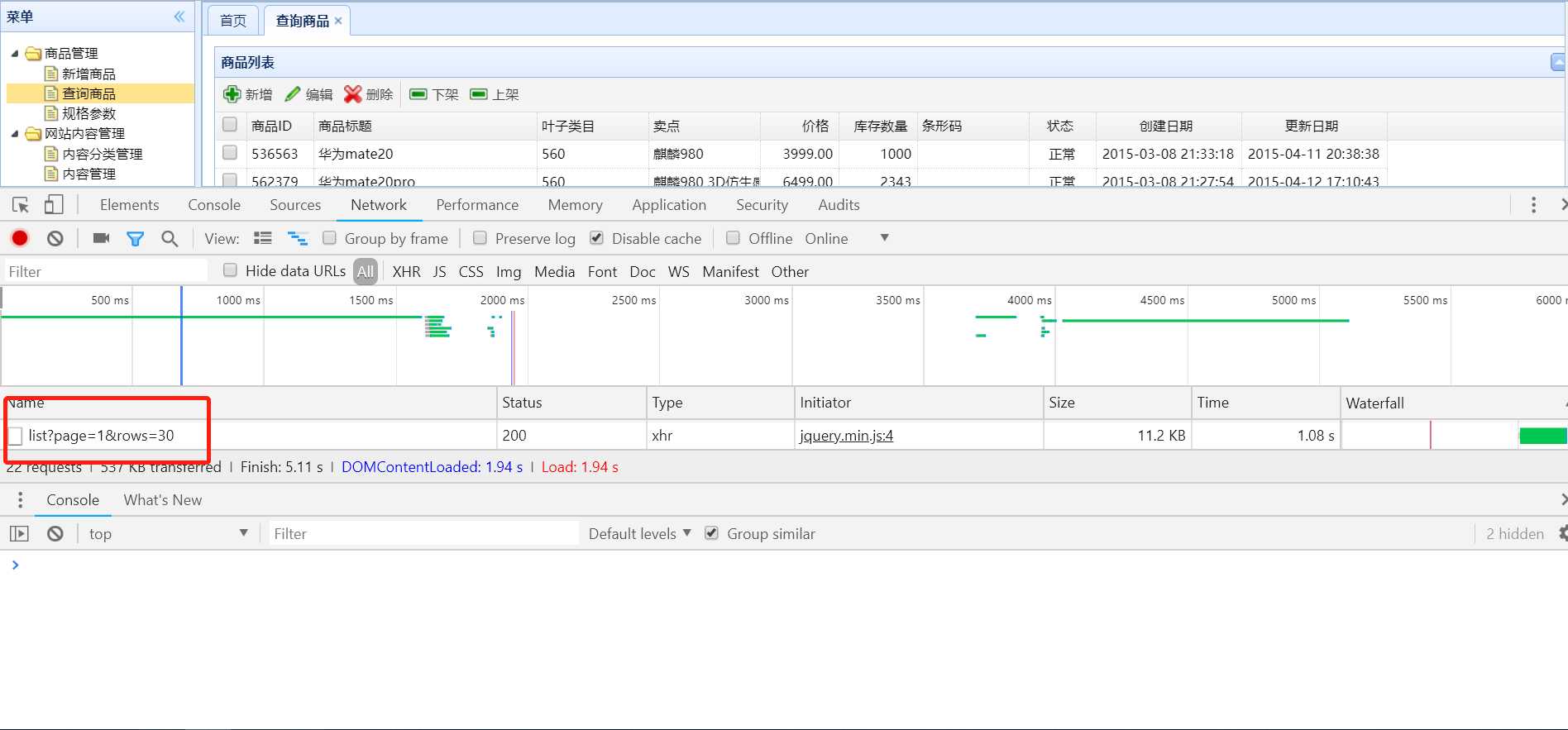Click the 华为mate20 product title cell

425,154
